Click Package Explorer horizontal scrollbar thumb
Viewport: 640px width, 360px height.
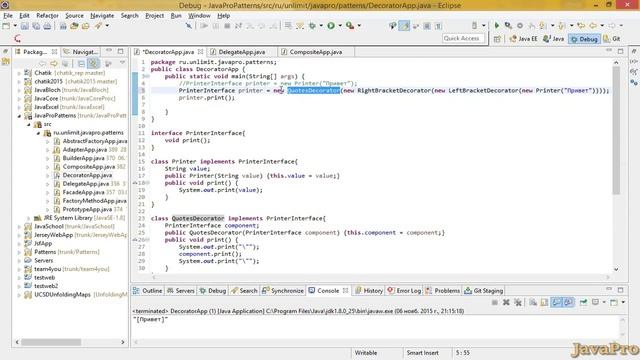pyautogui.click(x=51, y=342)
